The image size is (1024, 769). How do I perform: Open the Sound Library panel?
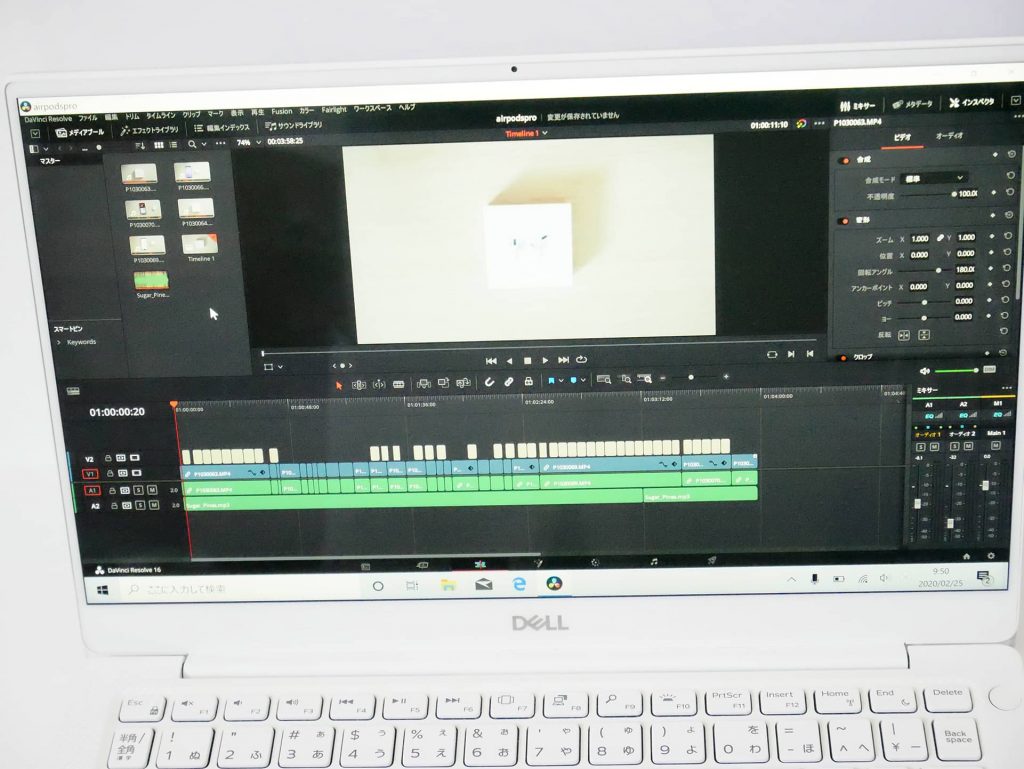tap(294, 125)
